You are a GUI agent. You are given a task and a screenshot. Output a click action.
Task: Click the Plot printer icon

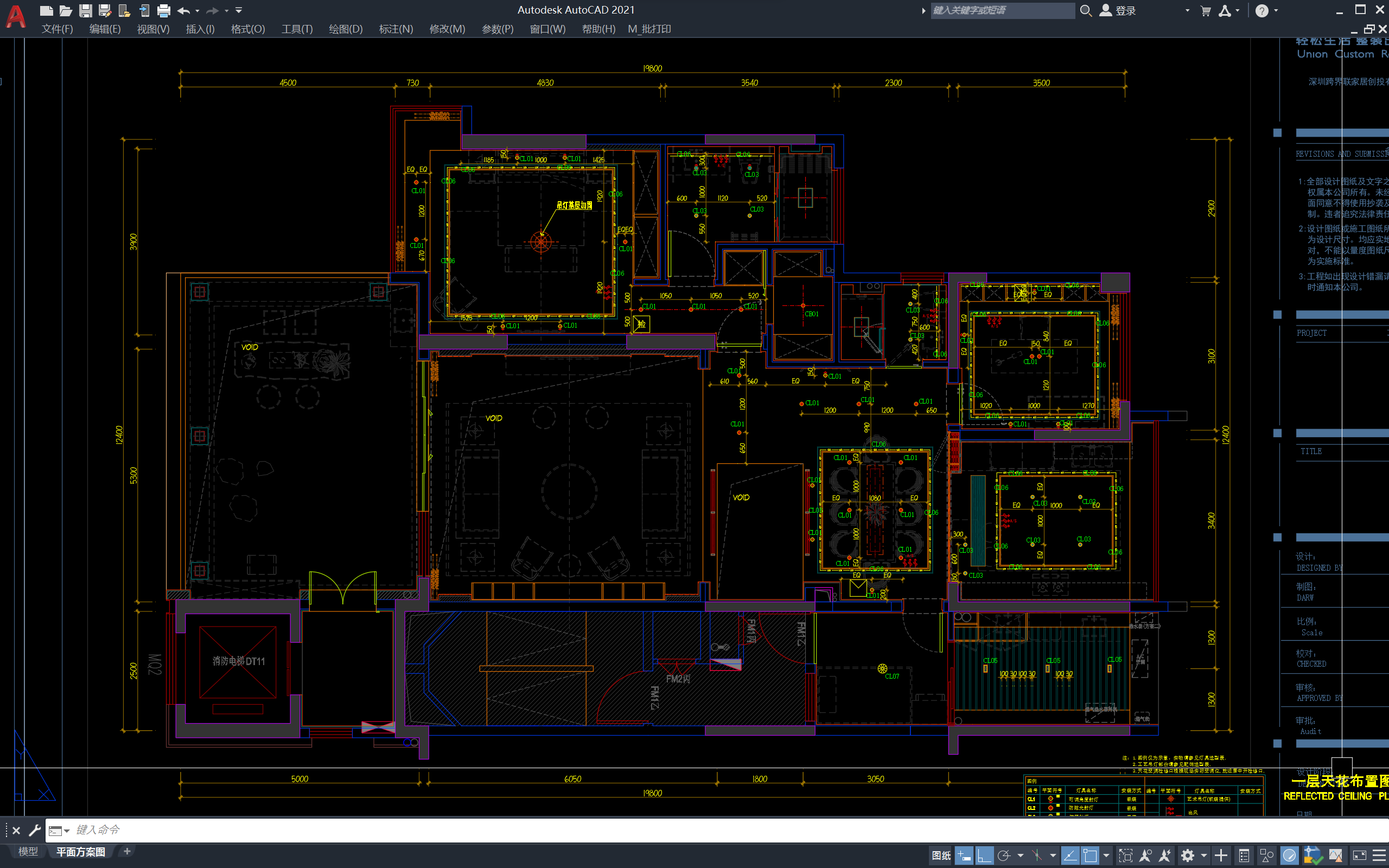[163, 10]
